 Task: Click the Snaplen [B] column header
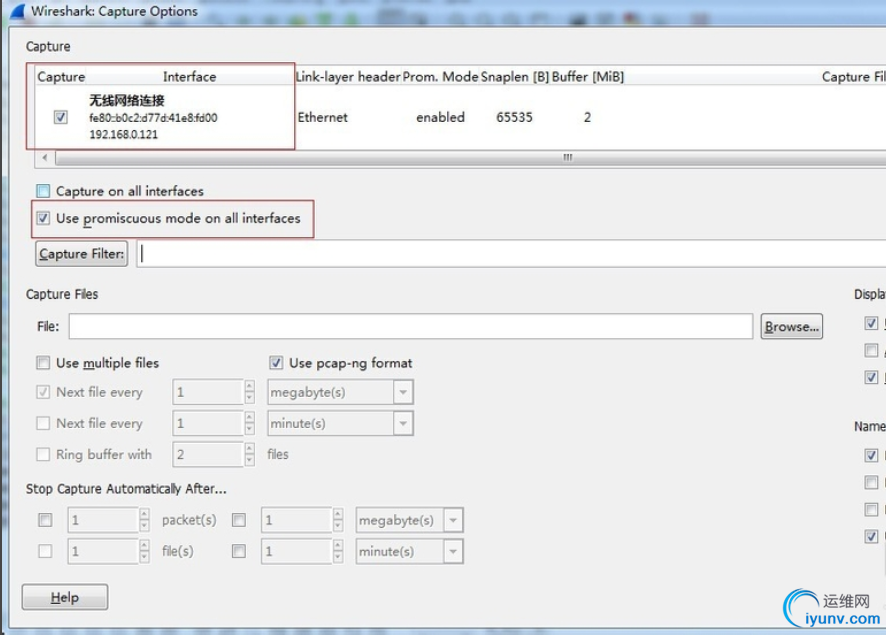click(x=515, y=77)
